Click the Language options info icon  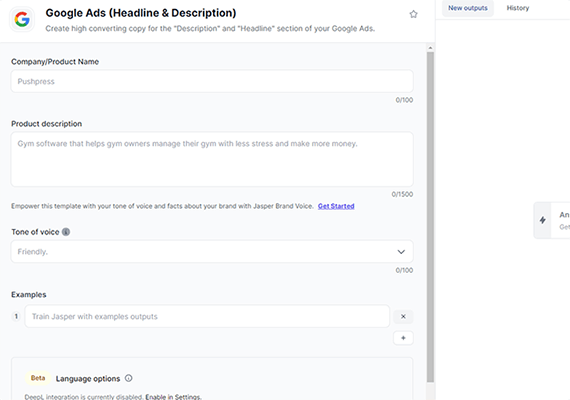pyautogui.click(x=129, y=378)
